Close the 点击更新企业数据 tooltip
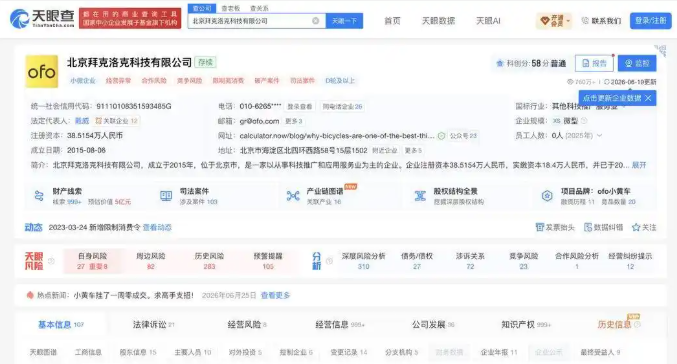 648,98
